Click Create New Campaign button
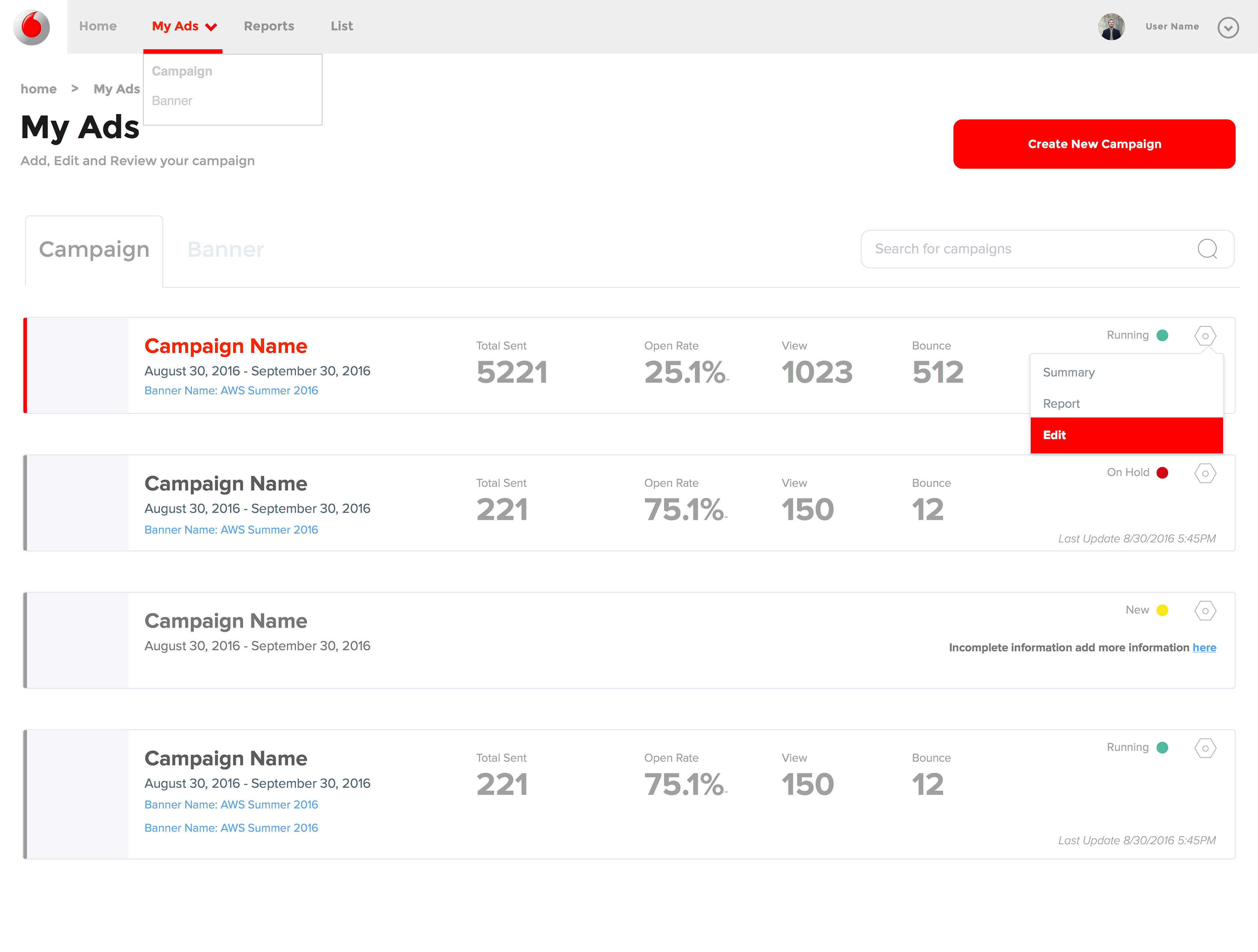 [1094, 144]
